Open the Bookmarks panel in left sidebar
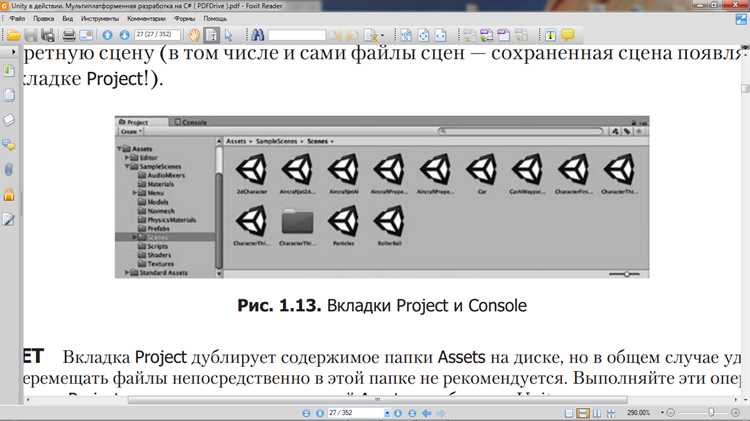Screen dimensions: 750x421 click(x=9, y=70)
